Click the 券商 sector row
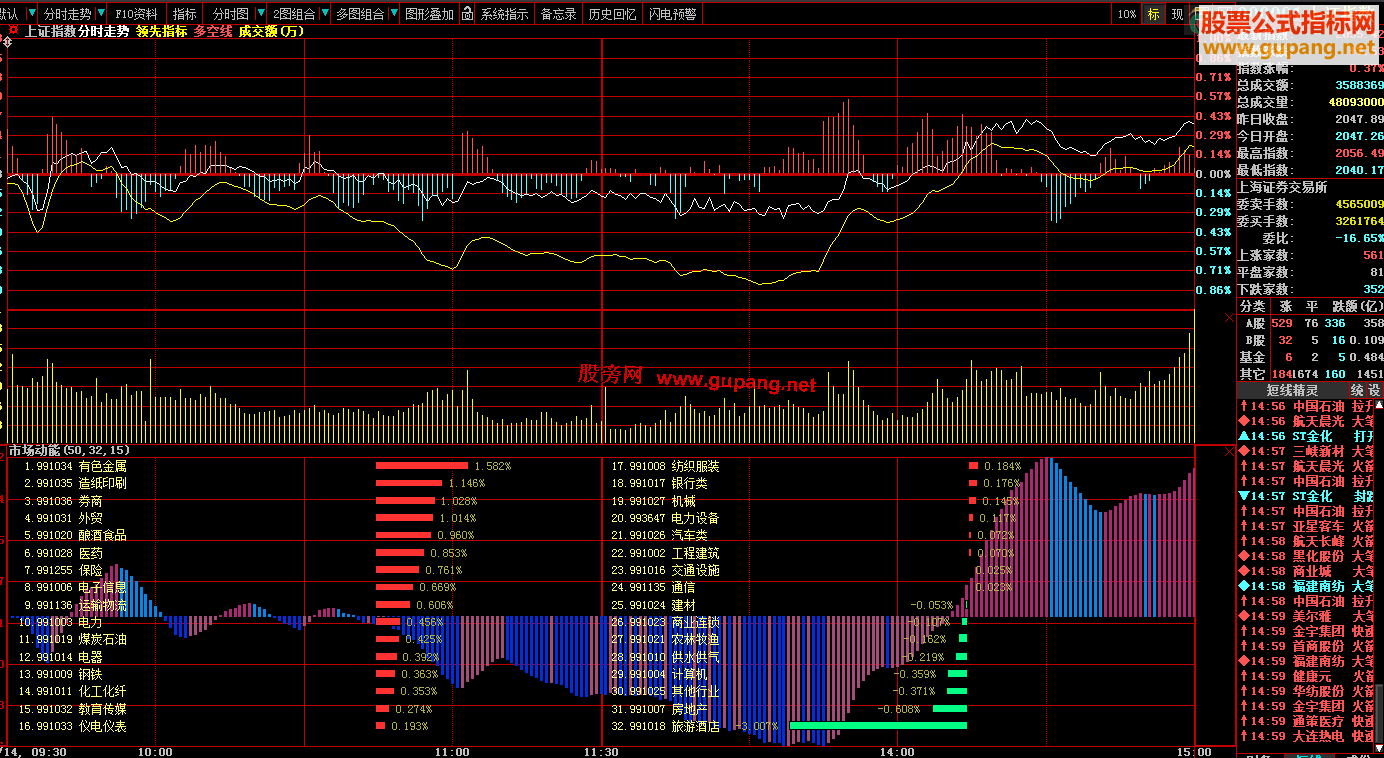 click(x=249, y=500)
